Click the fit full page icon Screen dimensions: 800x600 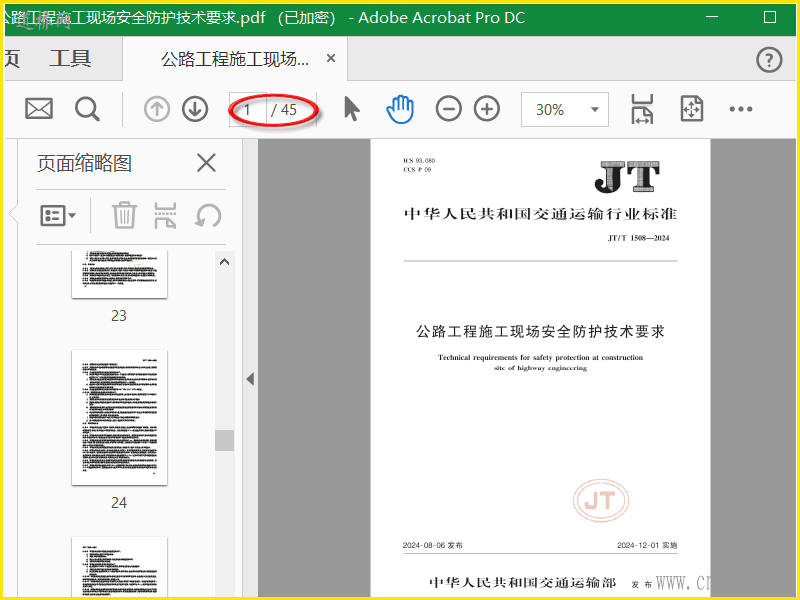coord(692,109)
